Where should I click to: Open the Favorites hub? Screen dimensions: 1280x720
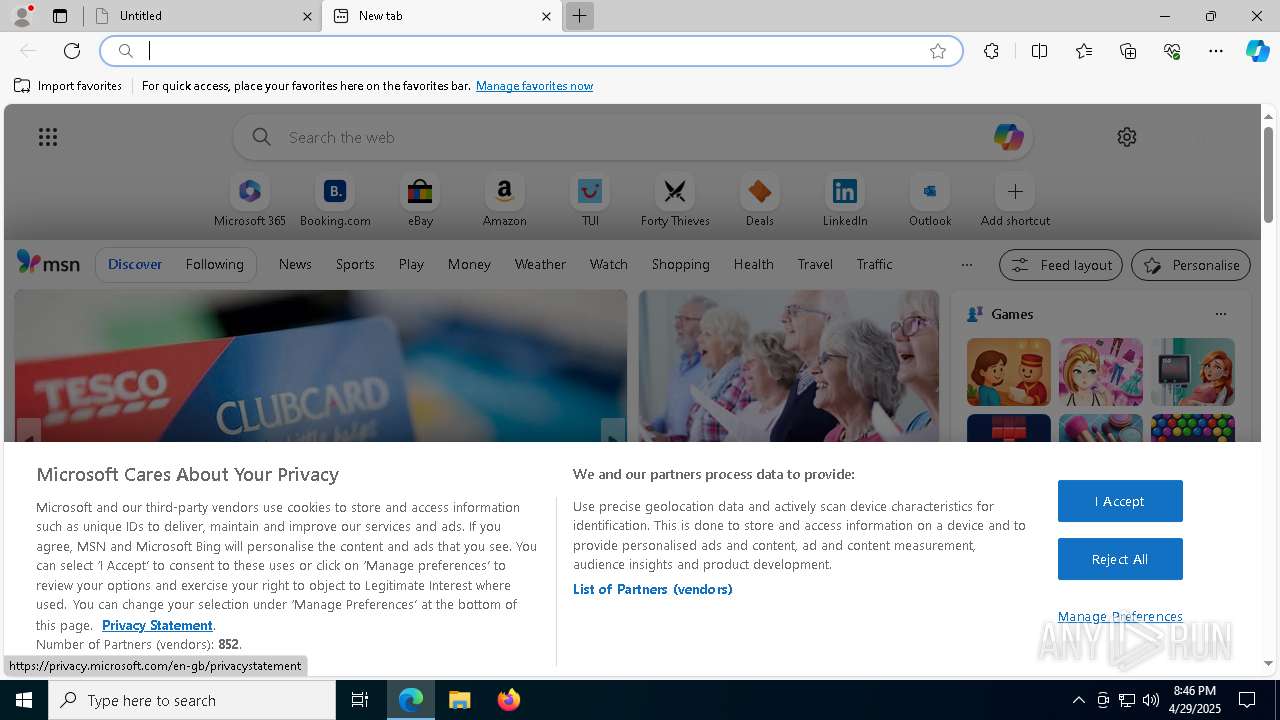click(1084, 51)
